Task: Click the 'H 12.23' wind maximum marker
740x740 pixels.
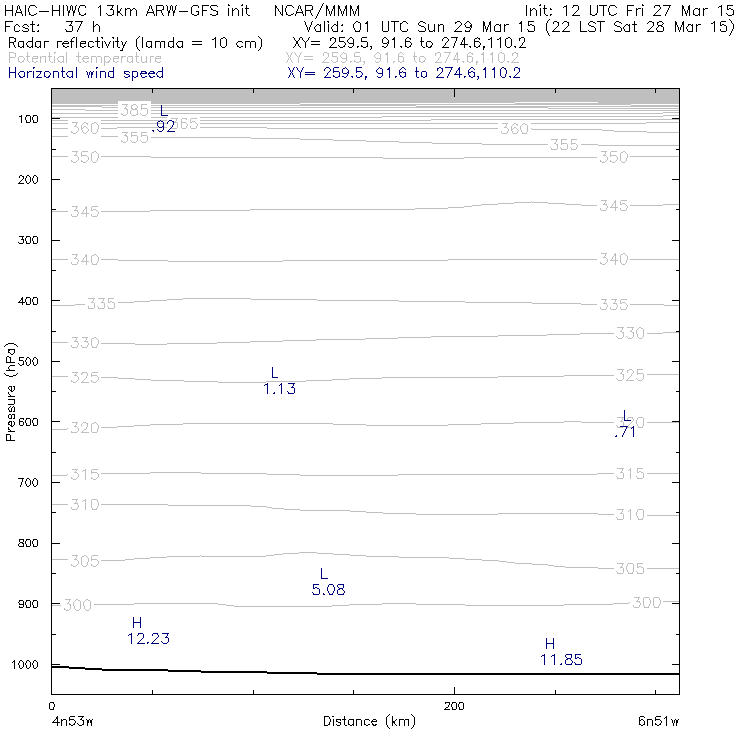Action: (148, 631)
